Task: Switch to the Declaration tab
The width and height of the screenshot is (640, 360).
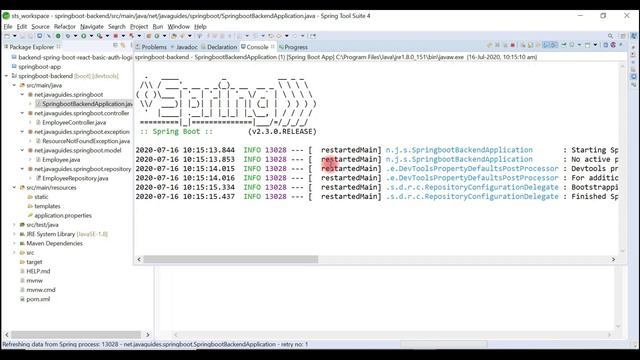Action: [x=219, y=47]
